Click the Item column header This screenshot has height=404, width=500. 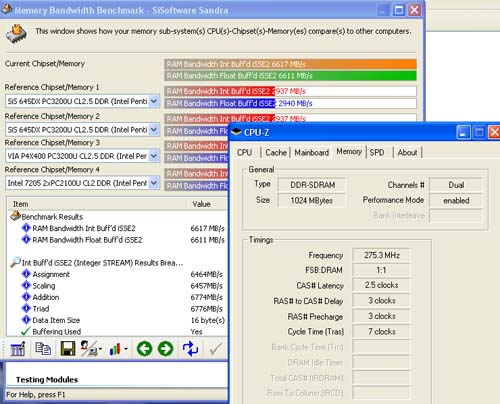97,204
